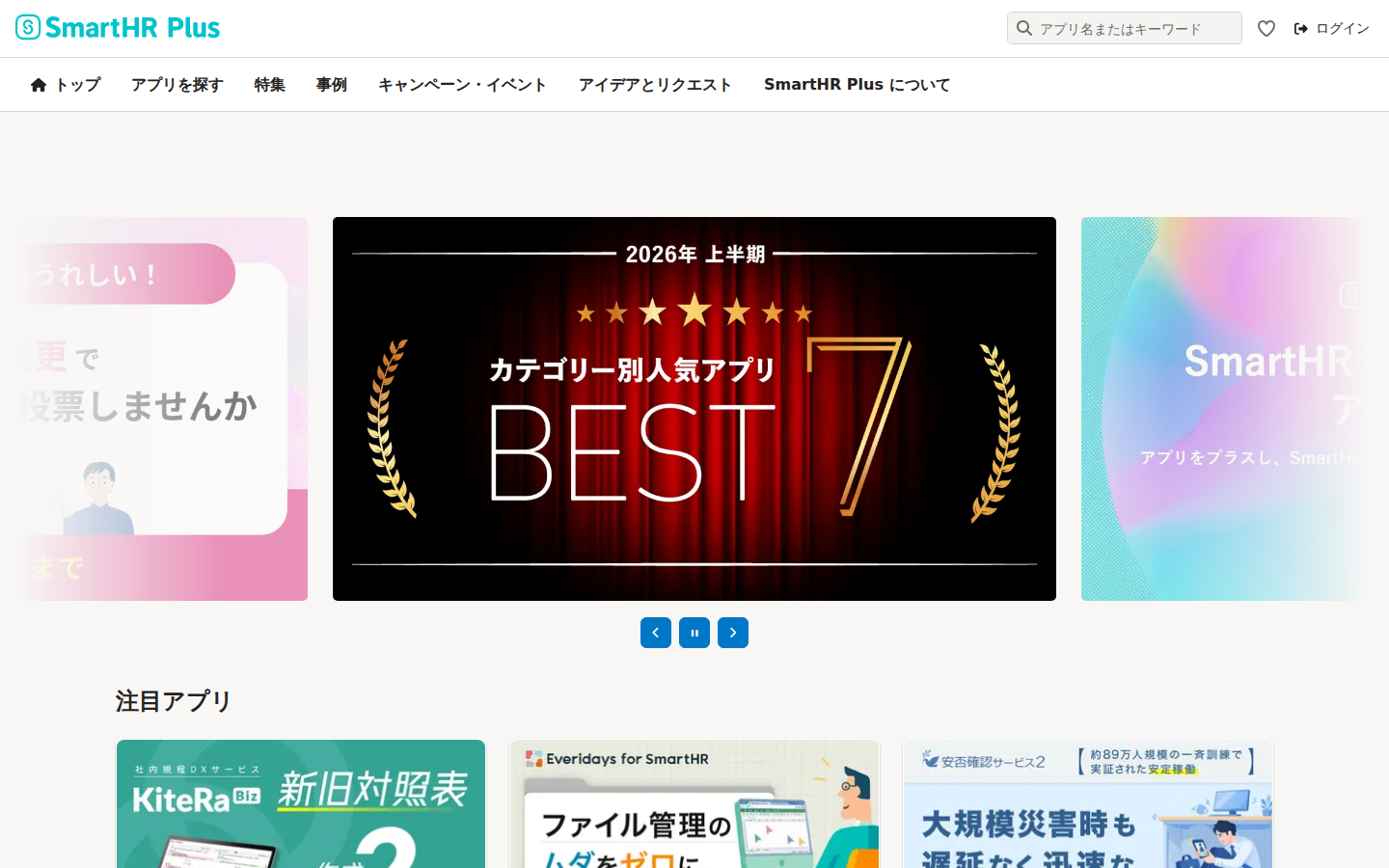Go to トップ in the navigation
Screen dimensions: 1389x868
coord(66,85)
